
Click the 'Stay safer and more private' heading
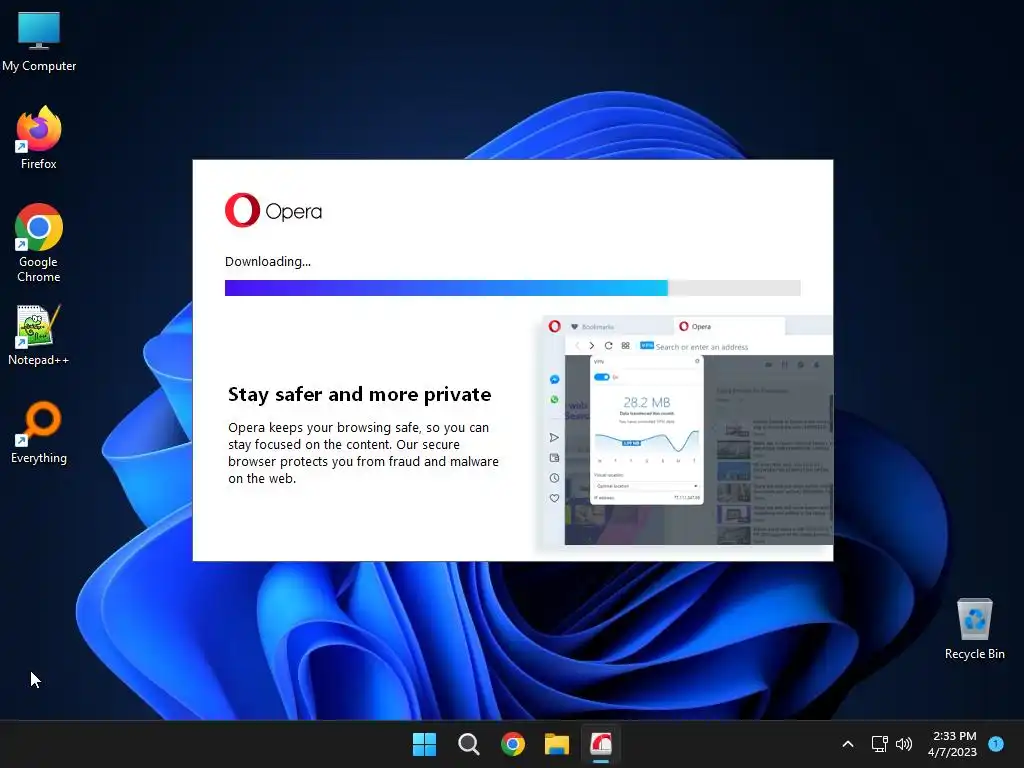360,394
